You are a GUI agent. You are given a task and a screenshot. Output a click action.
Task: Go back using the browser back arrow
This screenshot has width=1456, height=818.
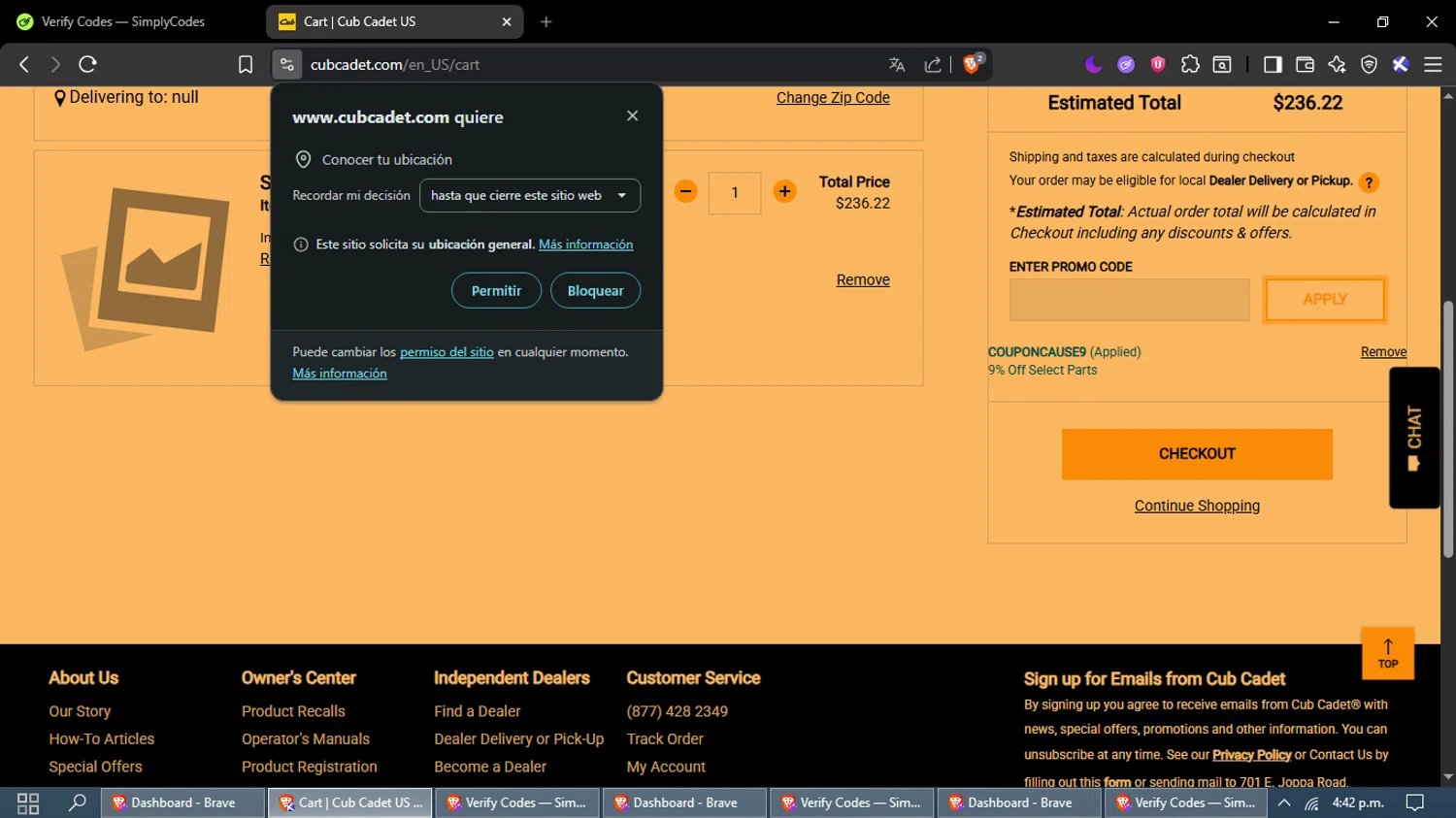pyautogui.click(x=24, y=64)
